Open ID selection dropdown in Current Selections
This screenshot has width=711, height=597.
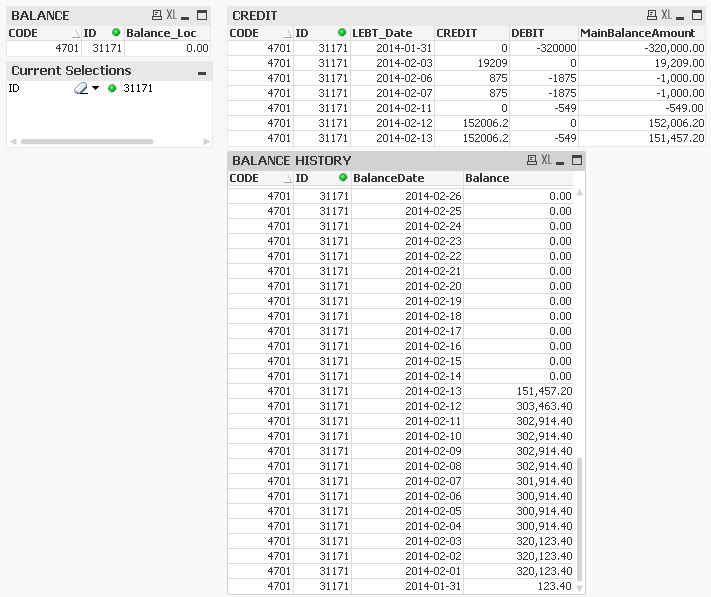point(95,87)
